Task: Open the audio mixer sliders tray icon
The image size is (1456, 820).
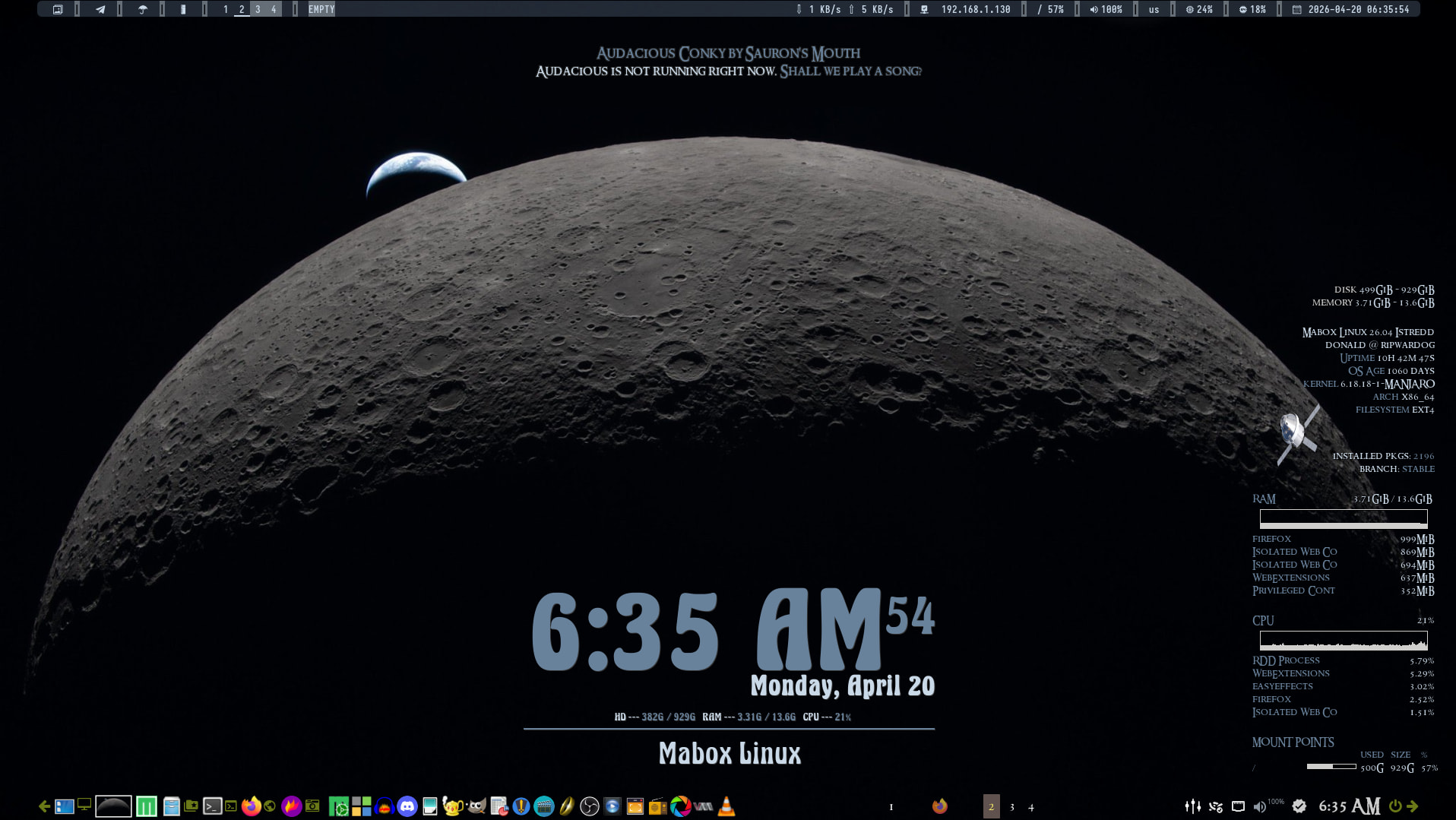Action: (x=1193, y=806)
